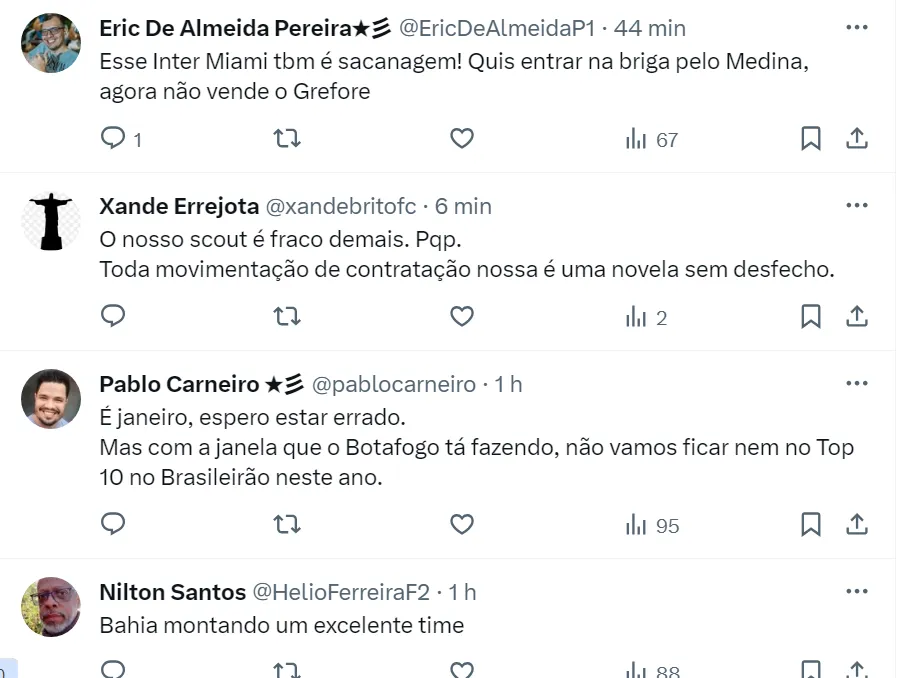Share Pablo Carneiro's tweet
Viewport: 908px width, 678px height.
pos(857,524)
